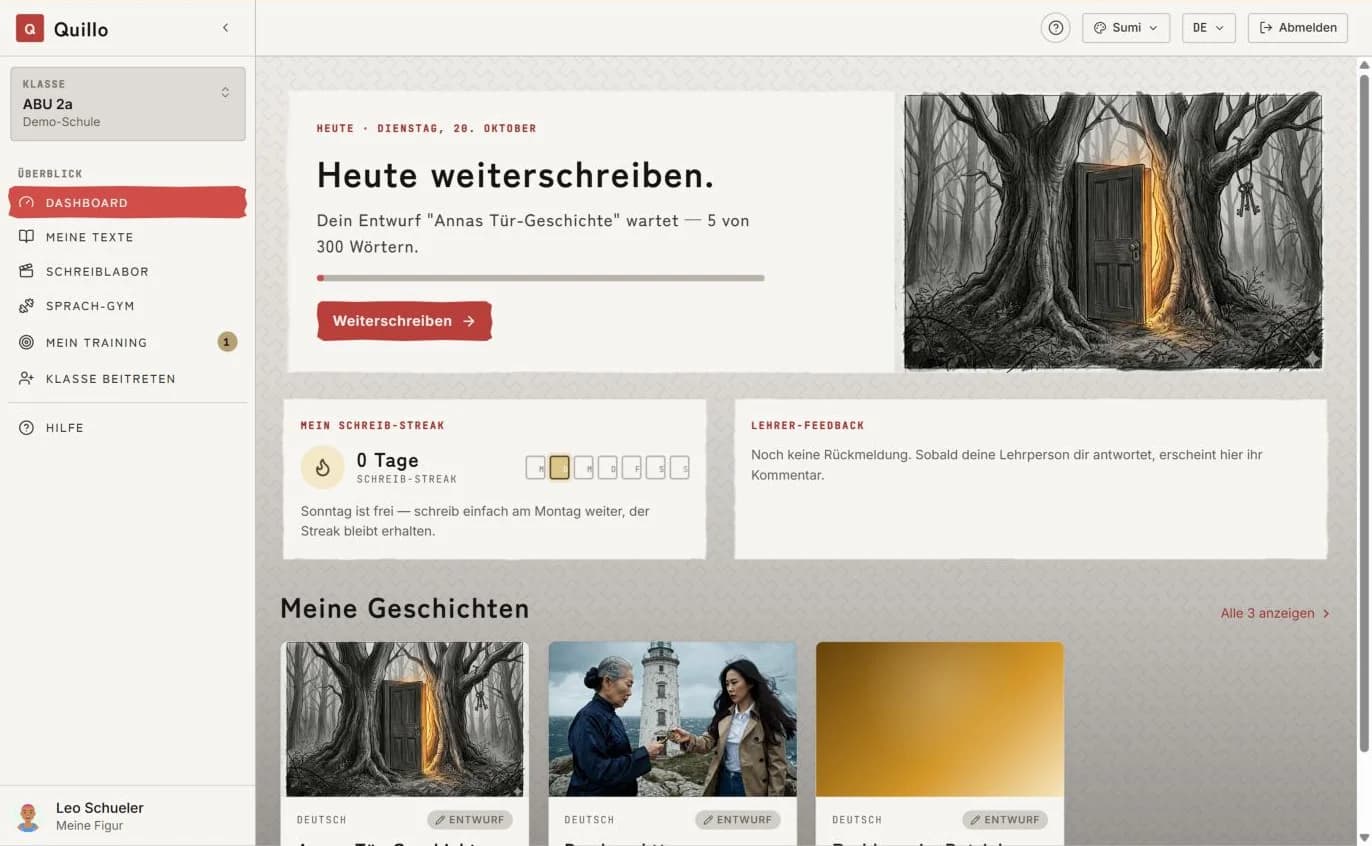Open the Alle 3 anzeigen link
Image resolution: width=1372 pixels, height=846 pixels.
(x=1275, y=614)
